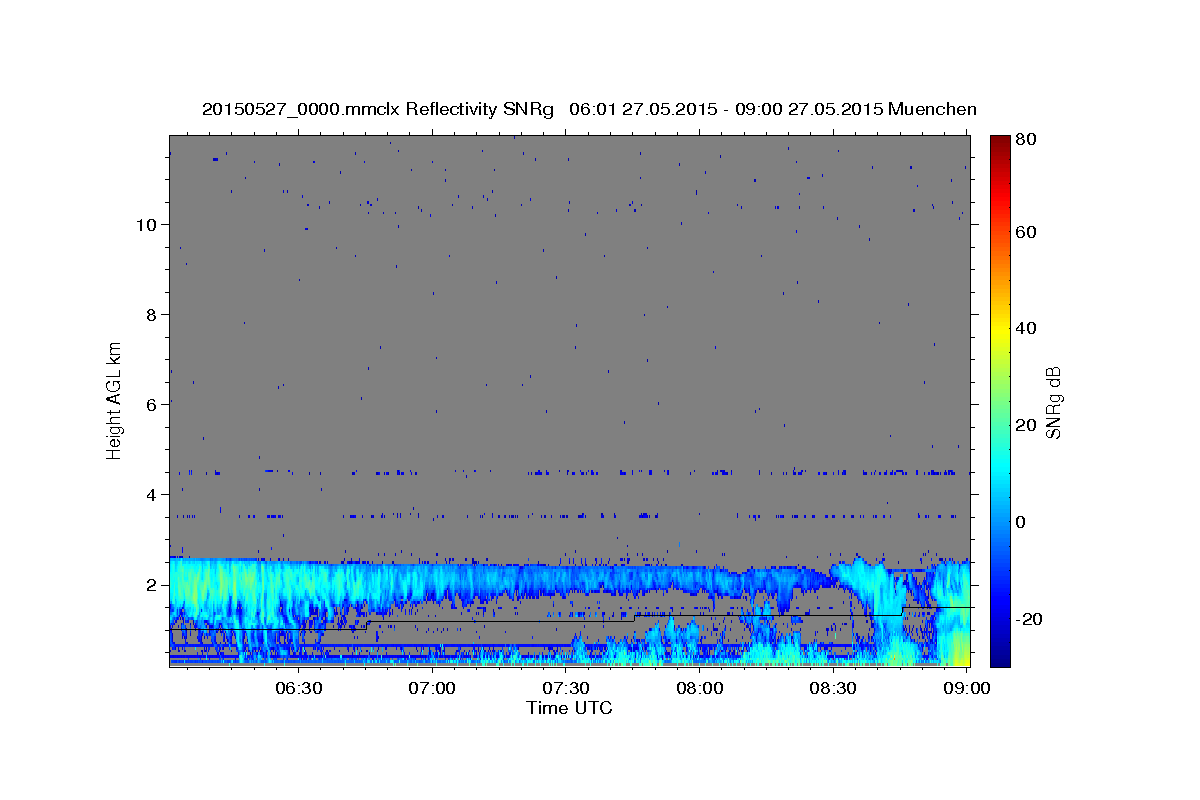
Task: Click the 07:00 time axis label
Action: coord(432,689)
